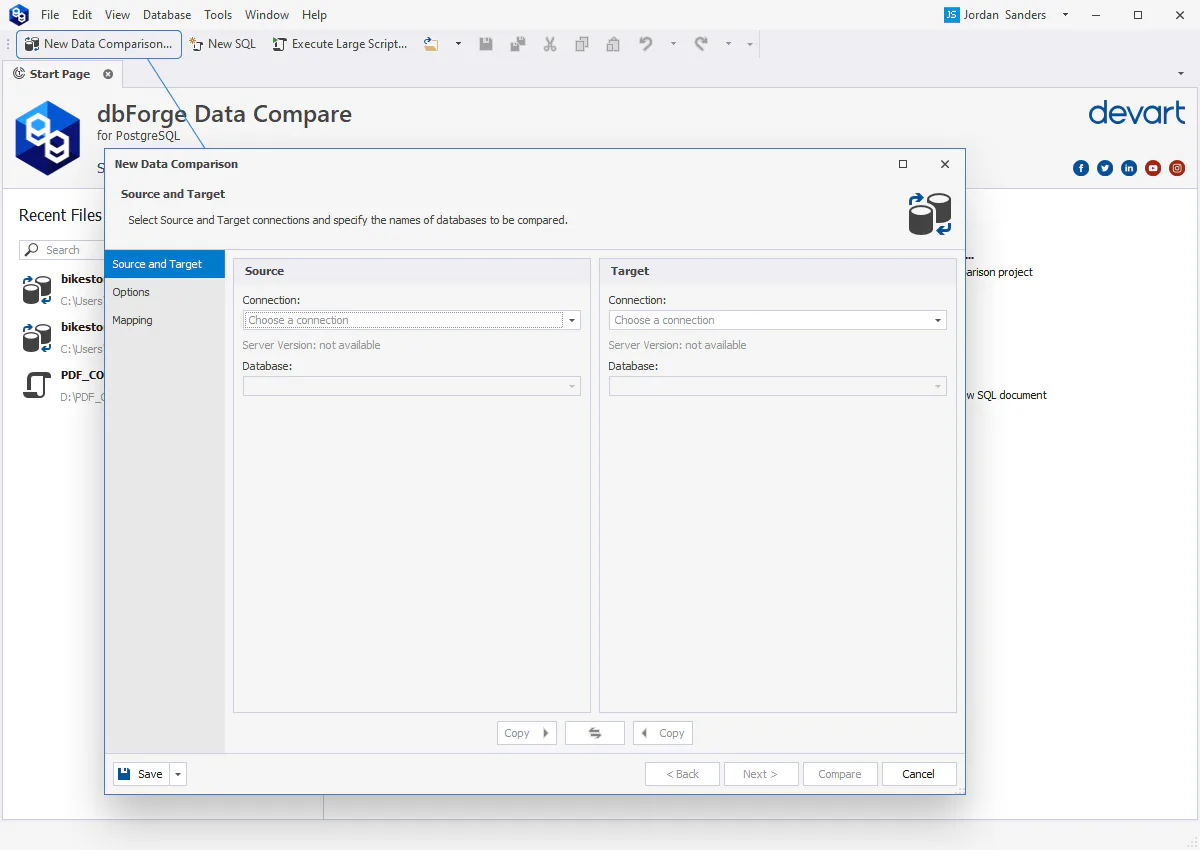
Task: Open devart YouTube icon link
Action: point(1153,168)
